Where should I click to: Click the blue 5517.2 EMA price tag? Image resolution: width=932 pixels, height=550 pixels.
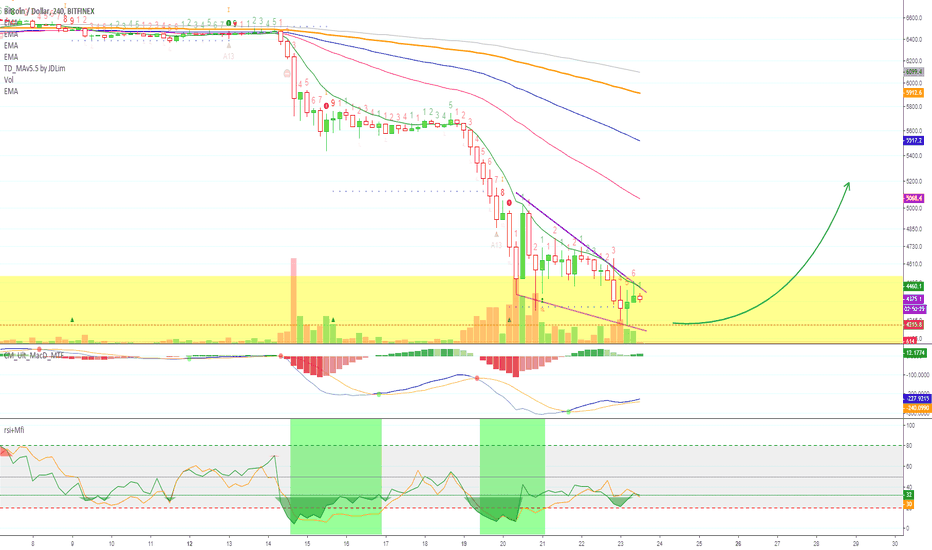pyautogui.click(x=914, y=141)
